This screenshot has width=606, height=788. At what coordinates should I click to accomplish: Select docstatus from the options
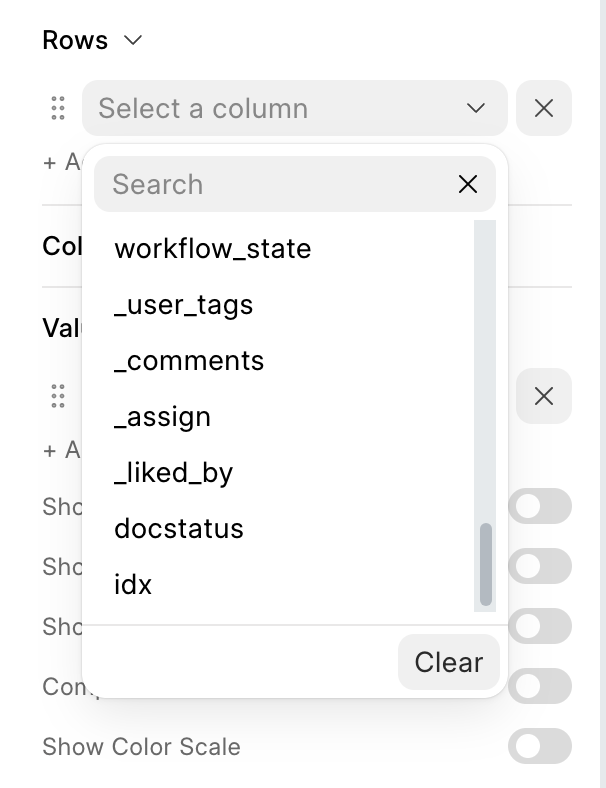(x=179, y=528)
